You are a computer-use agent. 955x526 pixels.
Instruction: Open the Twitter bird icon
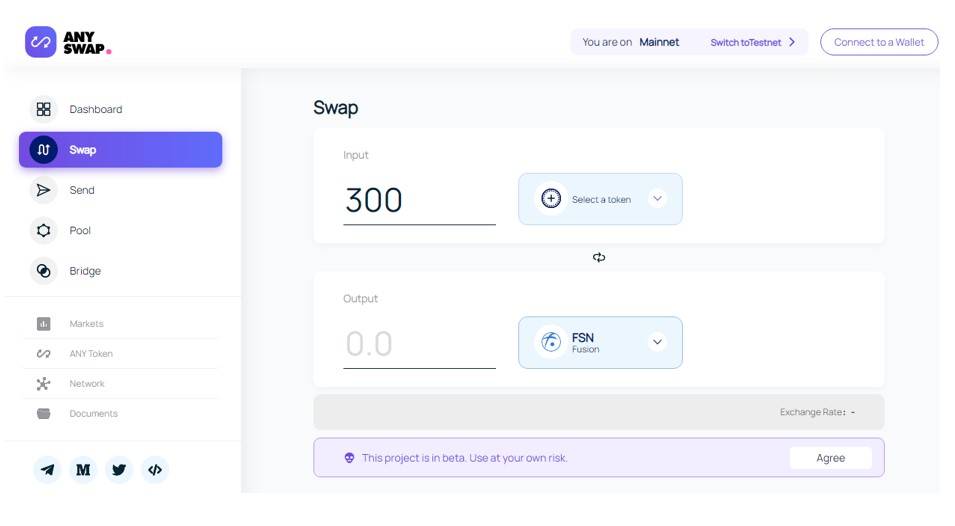point(119,469)
